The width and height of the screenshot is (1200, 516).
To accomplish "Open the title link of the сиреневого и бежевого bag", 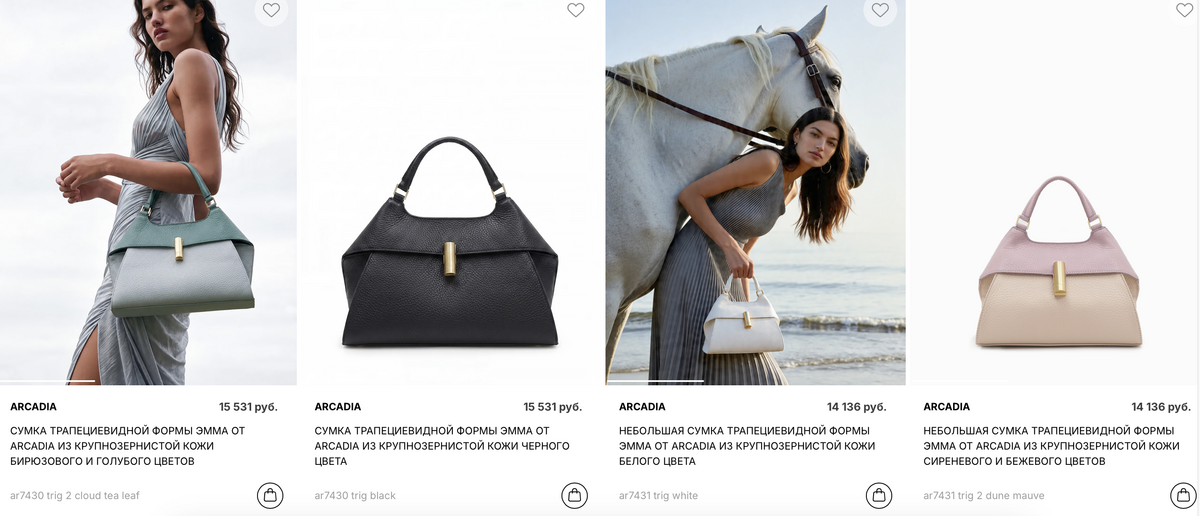I will tap(1051, 446).
